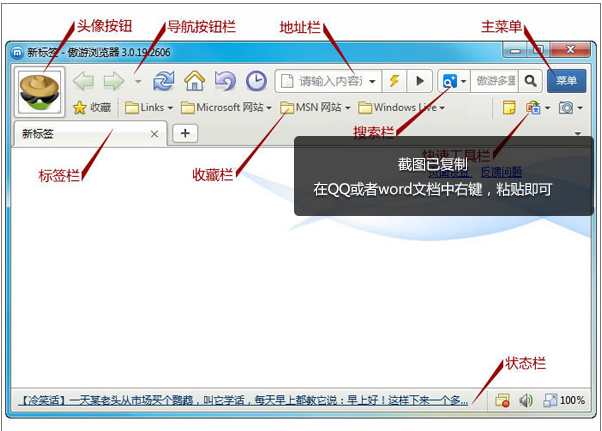Open the home page icon
Screen dimensions: 602x431
click(x=195, y=81)
